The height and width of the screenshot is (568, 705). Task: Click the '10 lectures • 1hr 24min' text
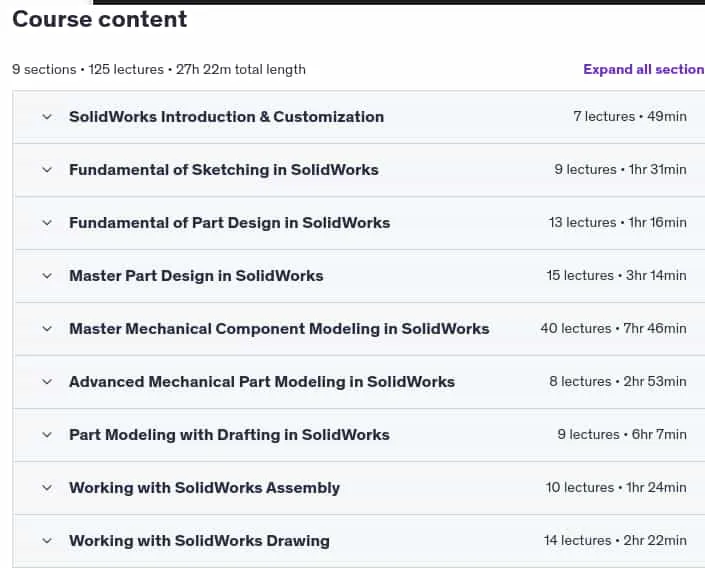[x=616, y=488]
